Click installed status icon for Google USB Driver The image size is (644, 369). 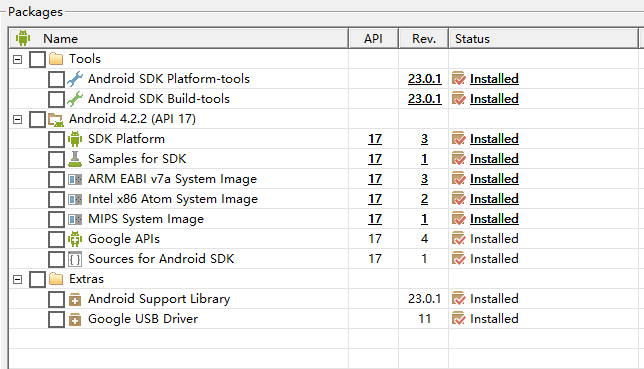(458, 319)
